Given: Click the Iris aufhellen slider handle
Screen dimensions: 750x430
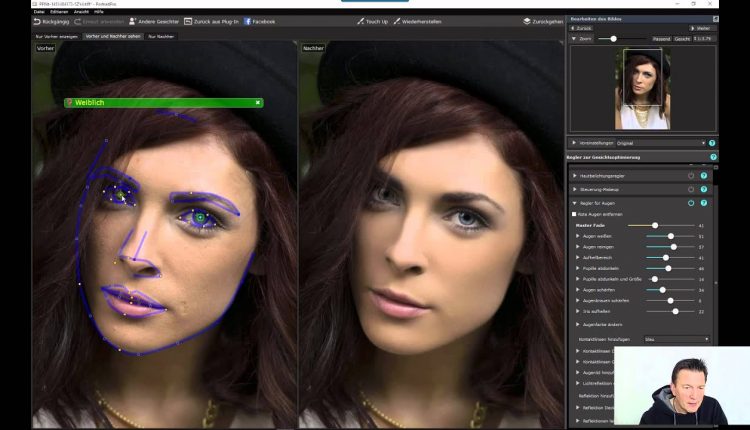Looking at the screenshot, I should [675, 311].
